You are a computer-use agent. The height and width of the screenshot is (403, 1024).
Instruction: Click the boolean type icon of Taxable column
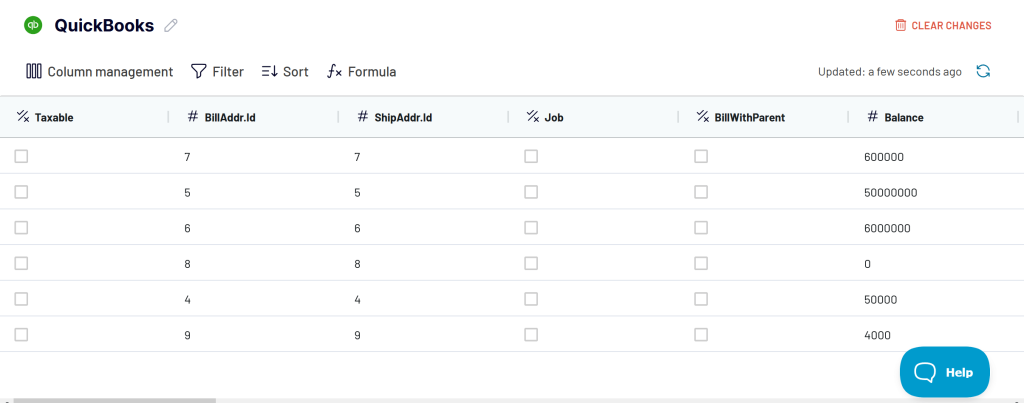pos(23,117)
